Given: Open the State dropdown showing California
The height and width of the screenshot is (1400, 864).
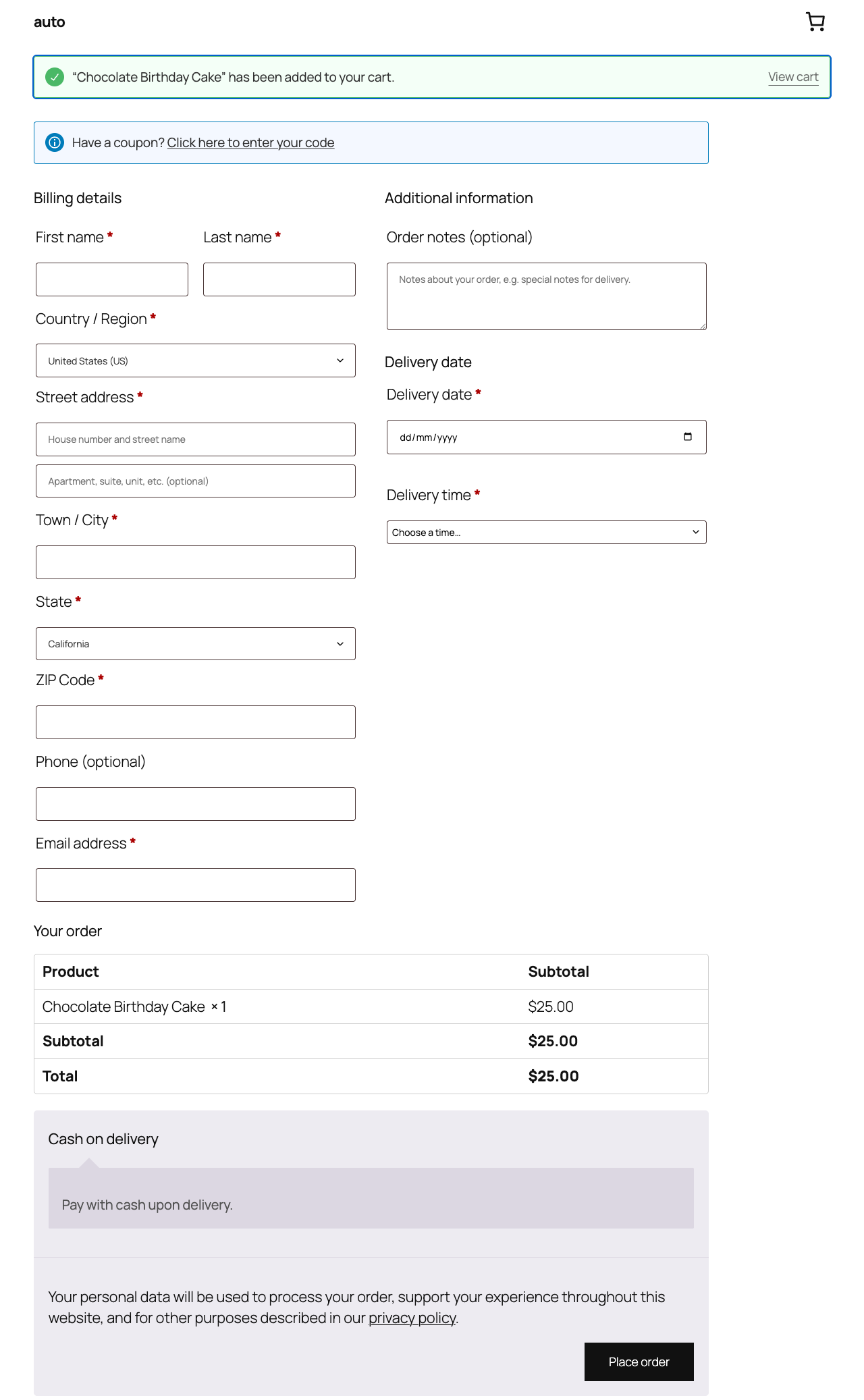Looking at the screenshot, I should 196,644.
